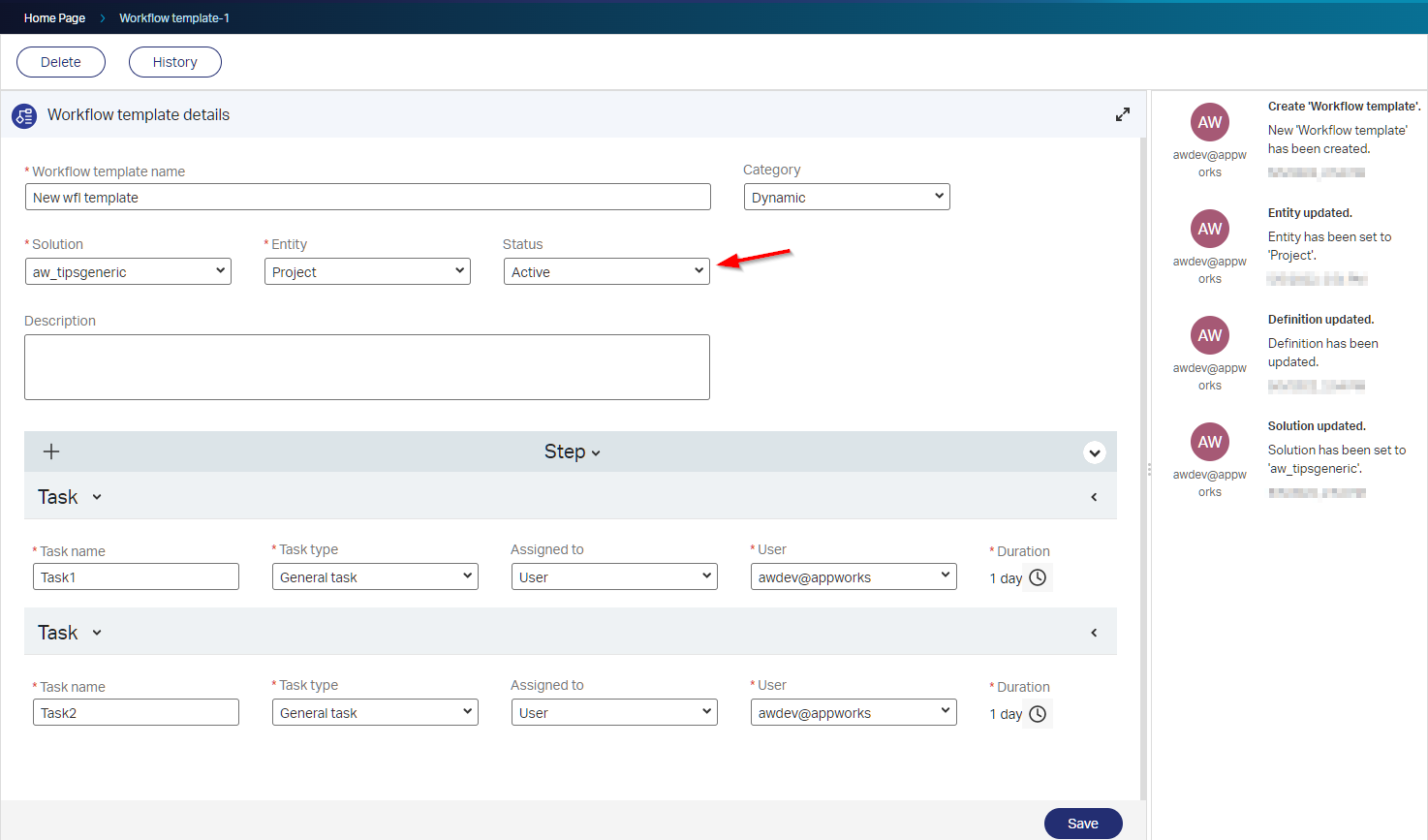Click round chevron button on Step bar
The image size is (1428, 840).
coord(1094,452)
